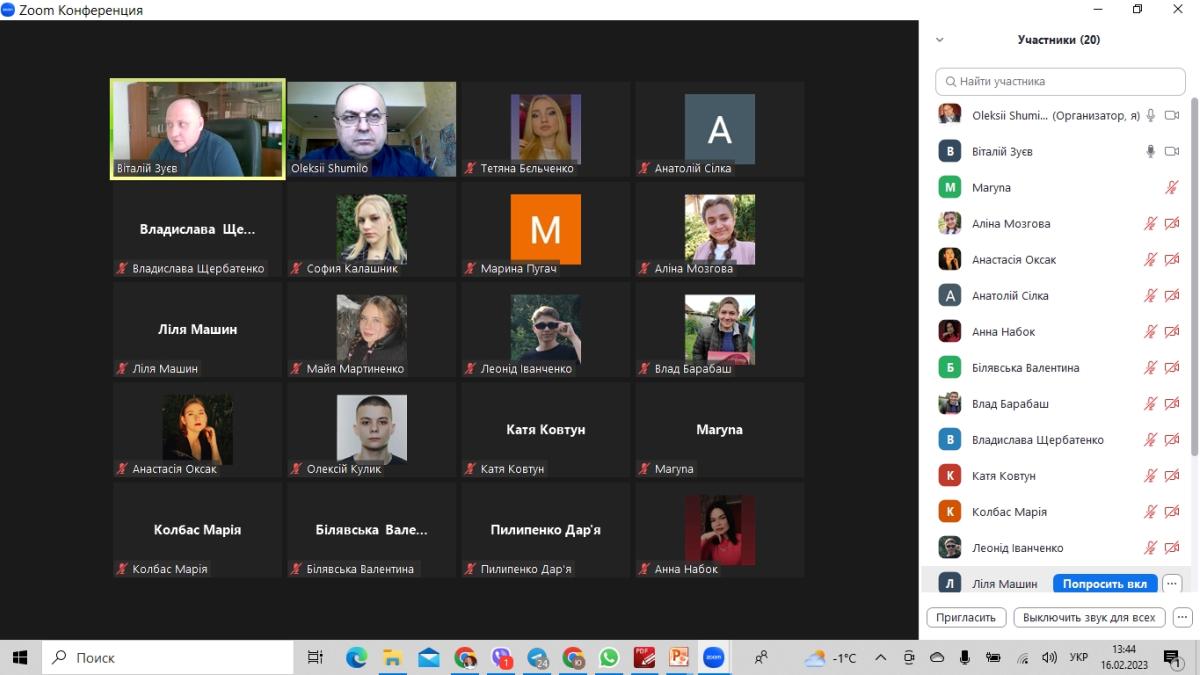Show hidden system tray icons
Viewport: 1200px width, 675px height.
click(x=880, y=658)
